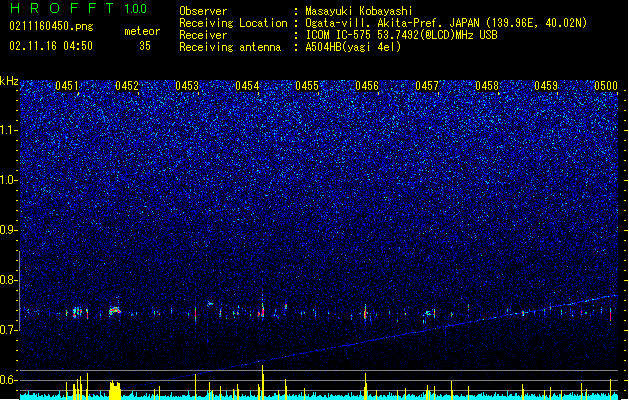
Task: Click the Observer label
Action: click(x=203, y=11)
